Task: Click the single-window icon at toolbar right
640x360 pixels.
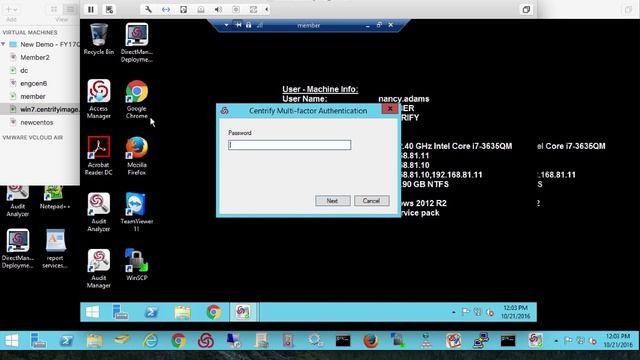Action: coord(526,9)
